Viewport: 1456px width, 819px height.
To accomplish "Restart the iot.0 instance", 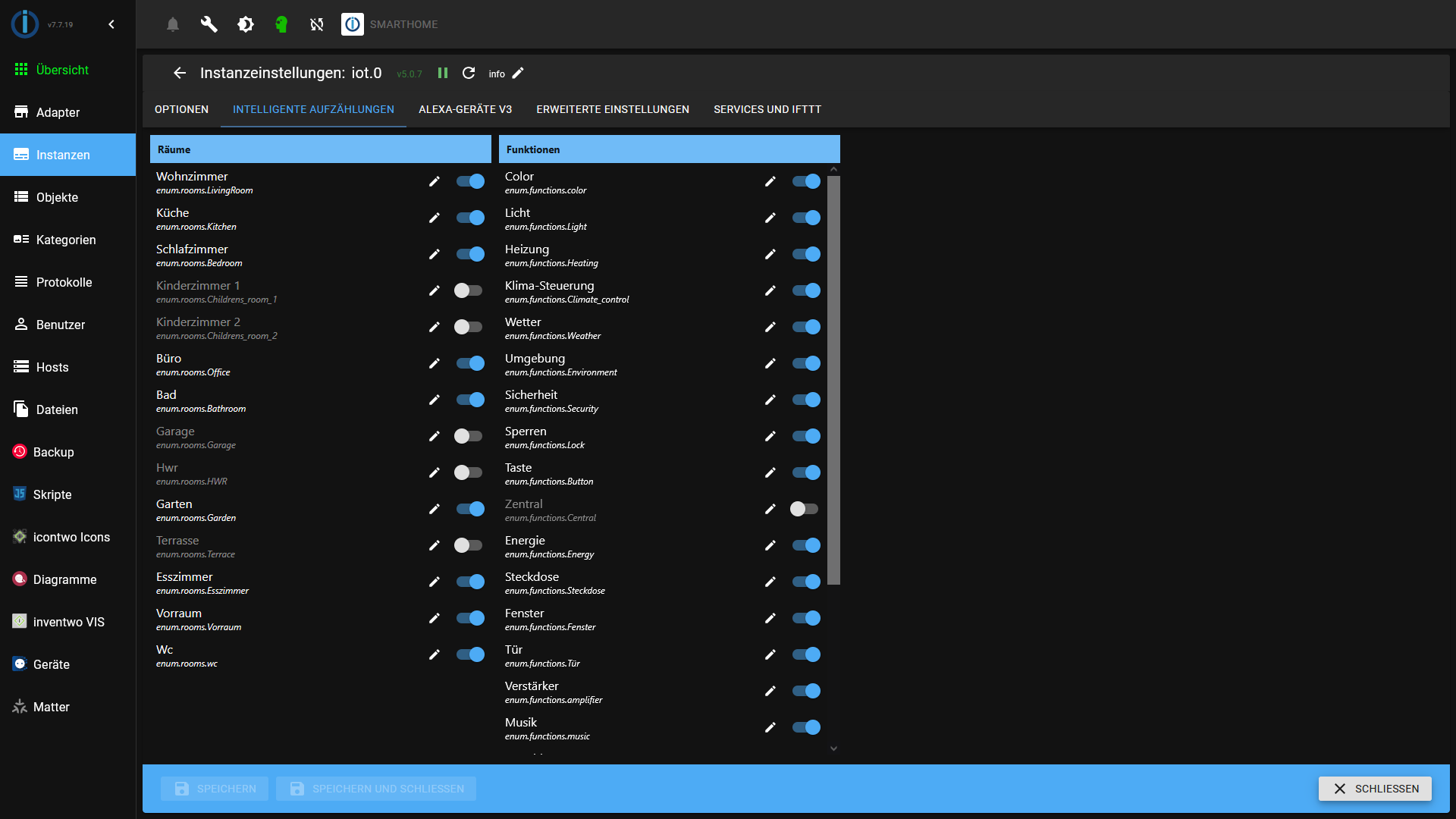I will click(469, 73).
